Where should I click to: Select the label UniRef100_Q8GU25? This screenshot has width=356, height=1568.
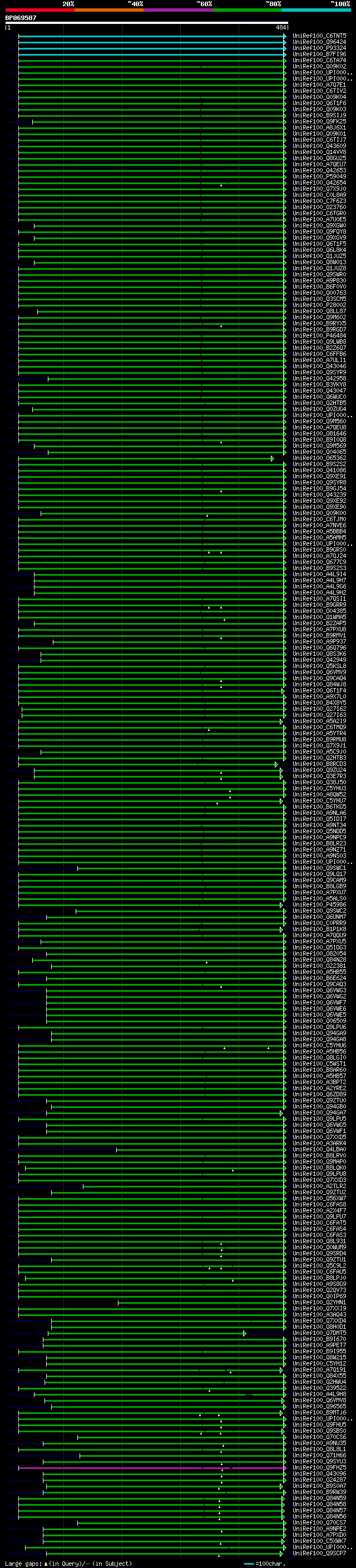319,159
